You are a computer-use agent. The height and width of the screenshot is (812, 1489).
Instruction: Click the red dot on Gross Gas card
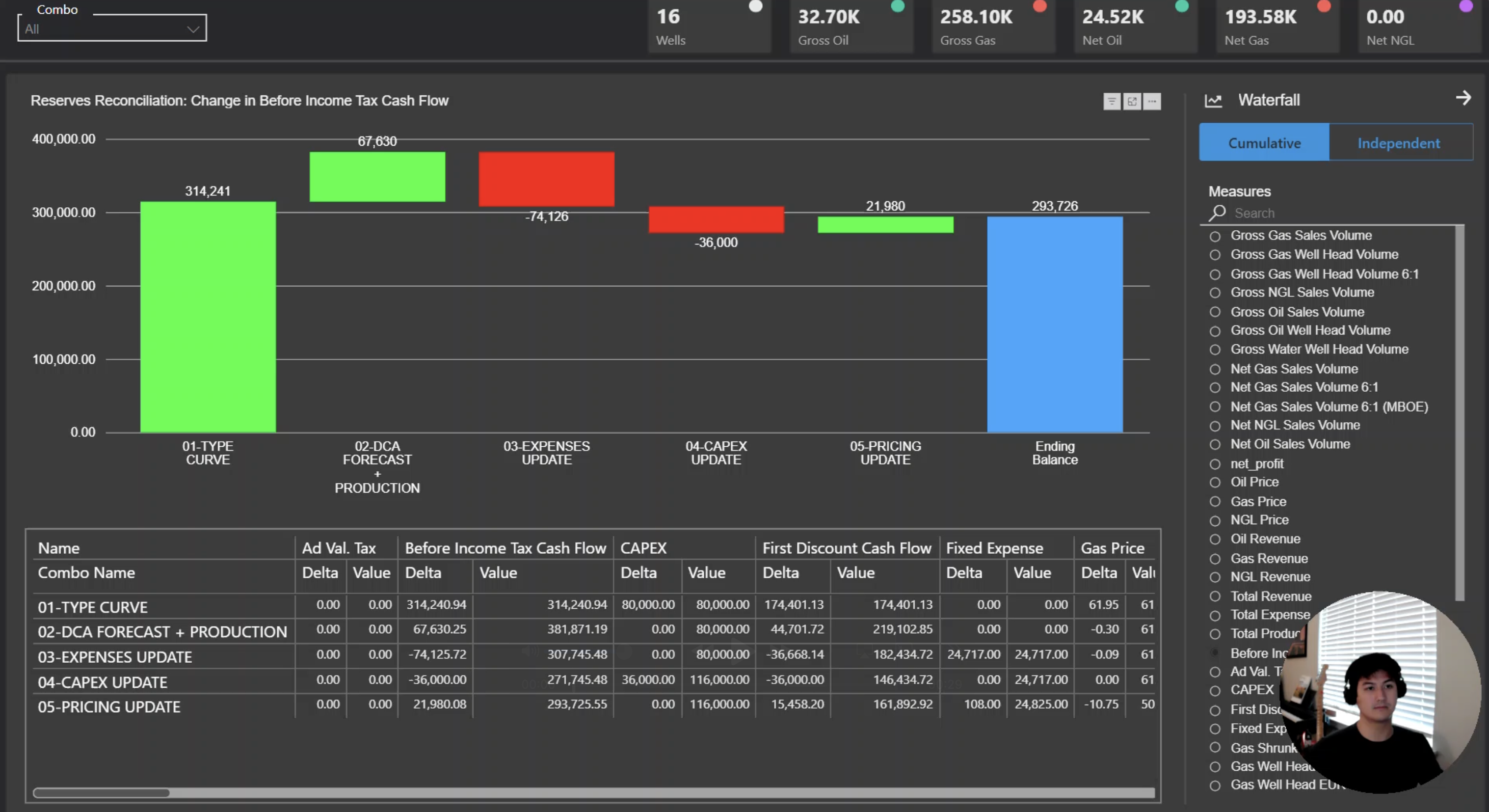point(1040,6)
